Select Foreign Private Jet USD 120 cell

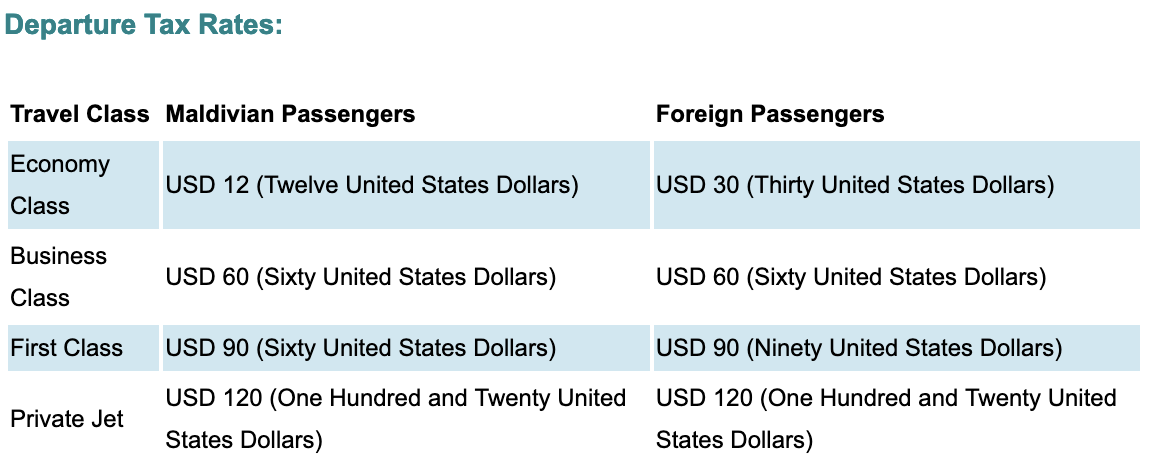[x=887, y=419]
